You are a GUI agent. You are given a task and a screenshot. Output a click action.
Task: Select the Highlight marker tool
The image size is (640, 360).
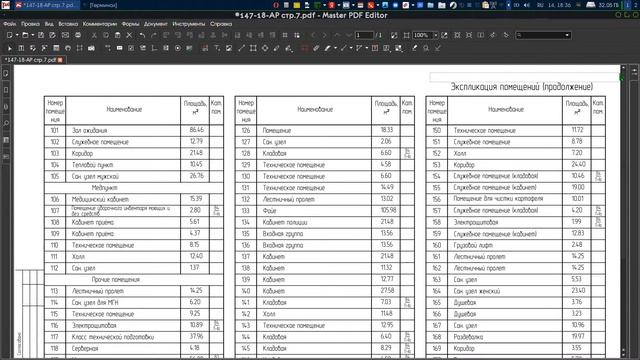point(327,48)
